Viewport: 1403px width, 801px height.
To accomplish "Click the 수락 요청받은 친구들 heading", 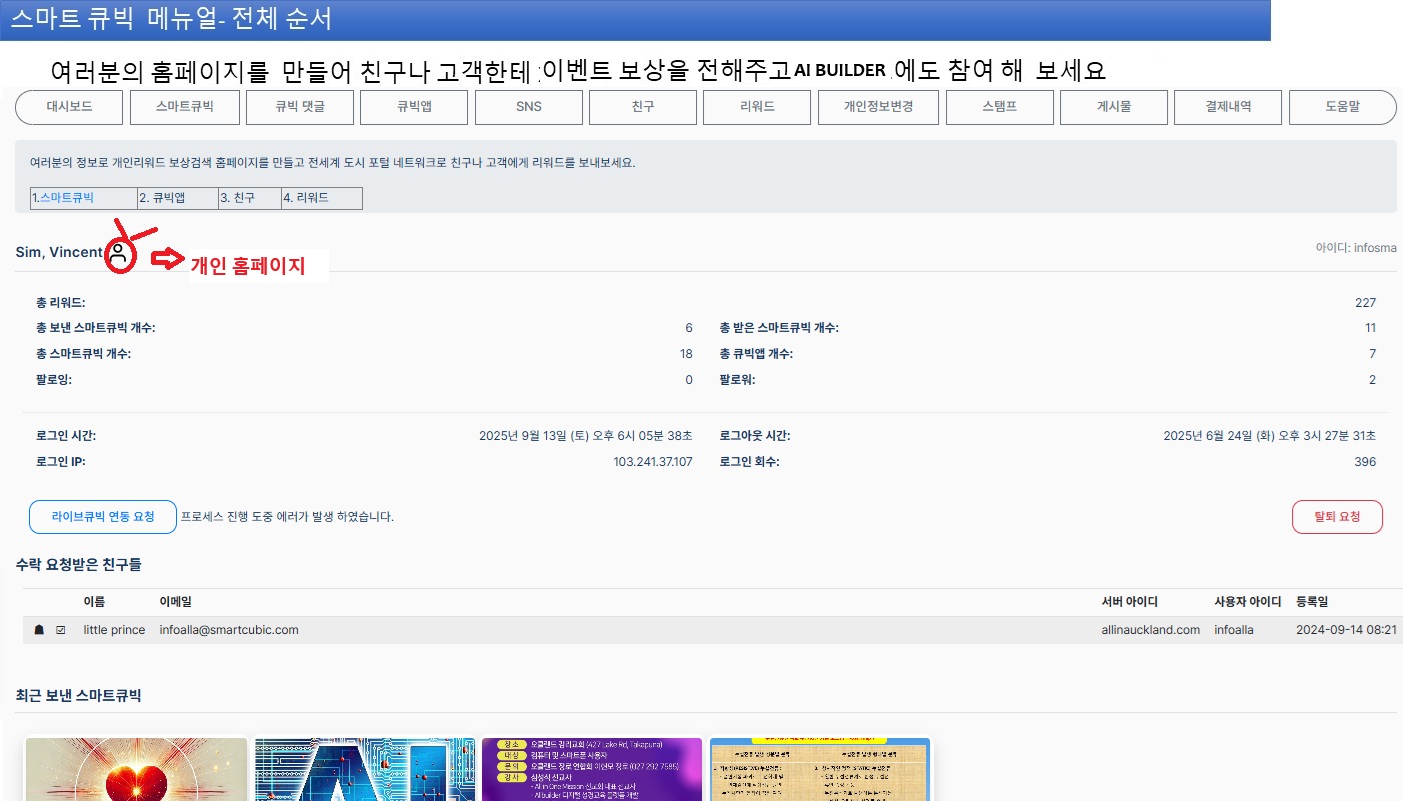I will coord(79,565).
